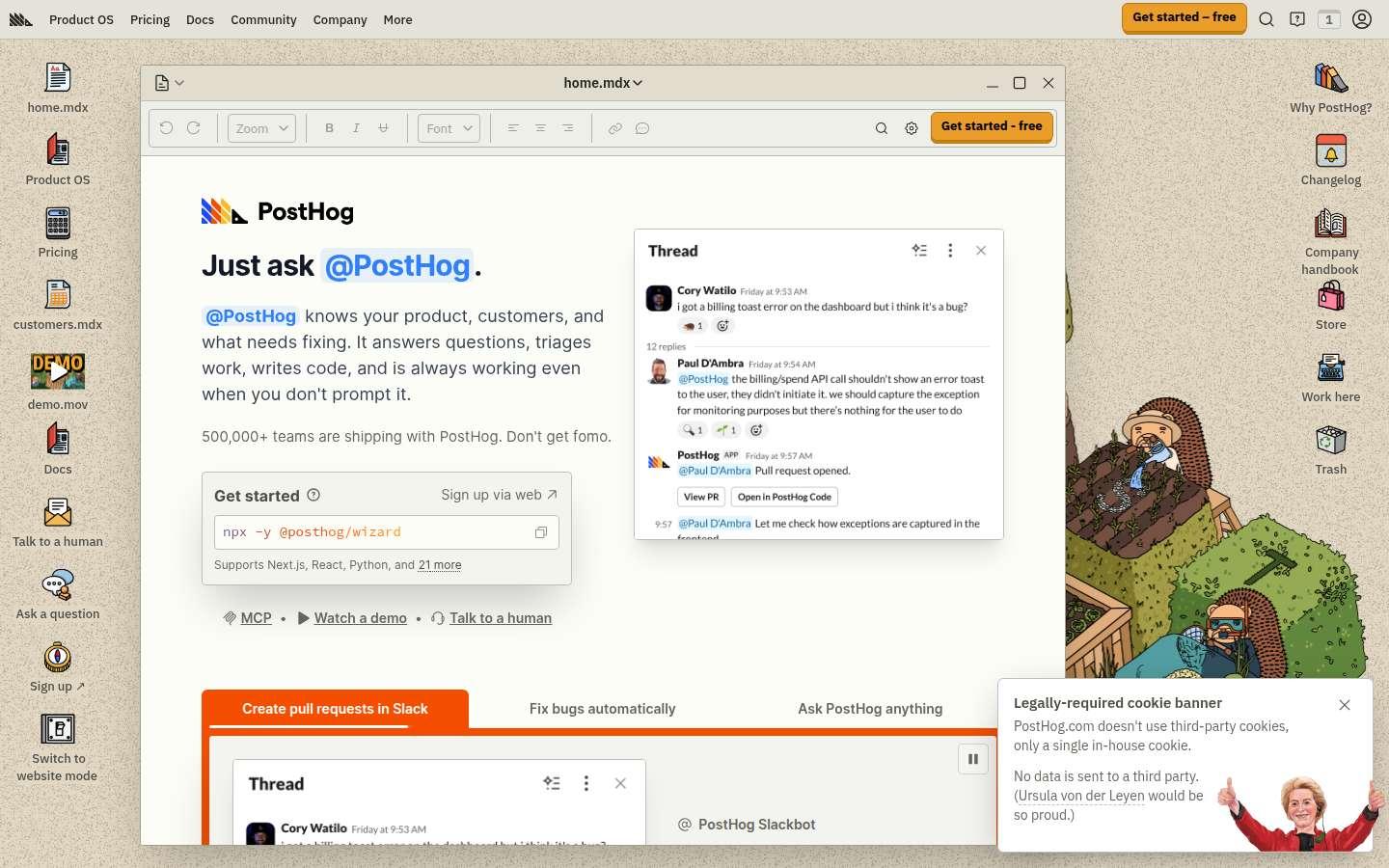Align text right
1389x868 pixels.
pyautogui.click(x=567, y=128)
